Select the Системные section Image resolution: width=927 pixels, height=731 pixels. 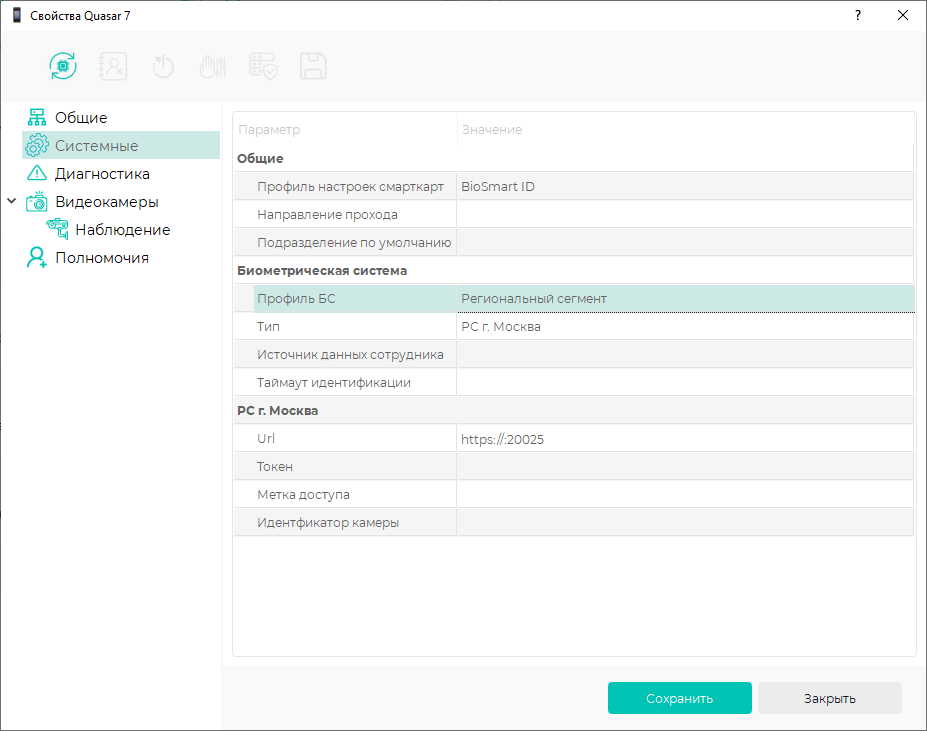(96, 146)
